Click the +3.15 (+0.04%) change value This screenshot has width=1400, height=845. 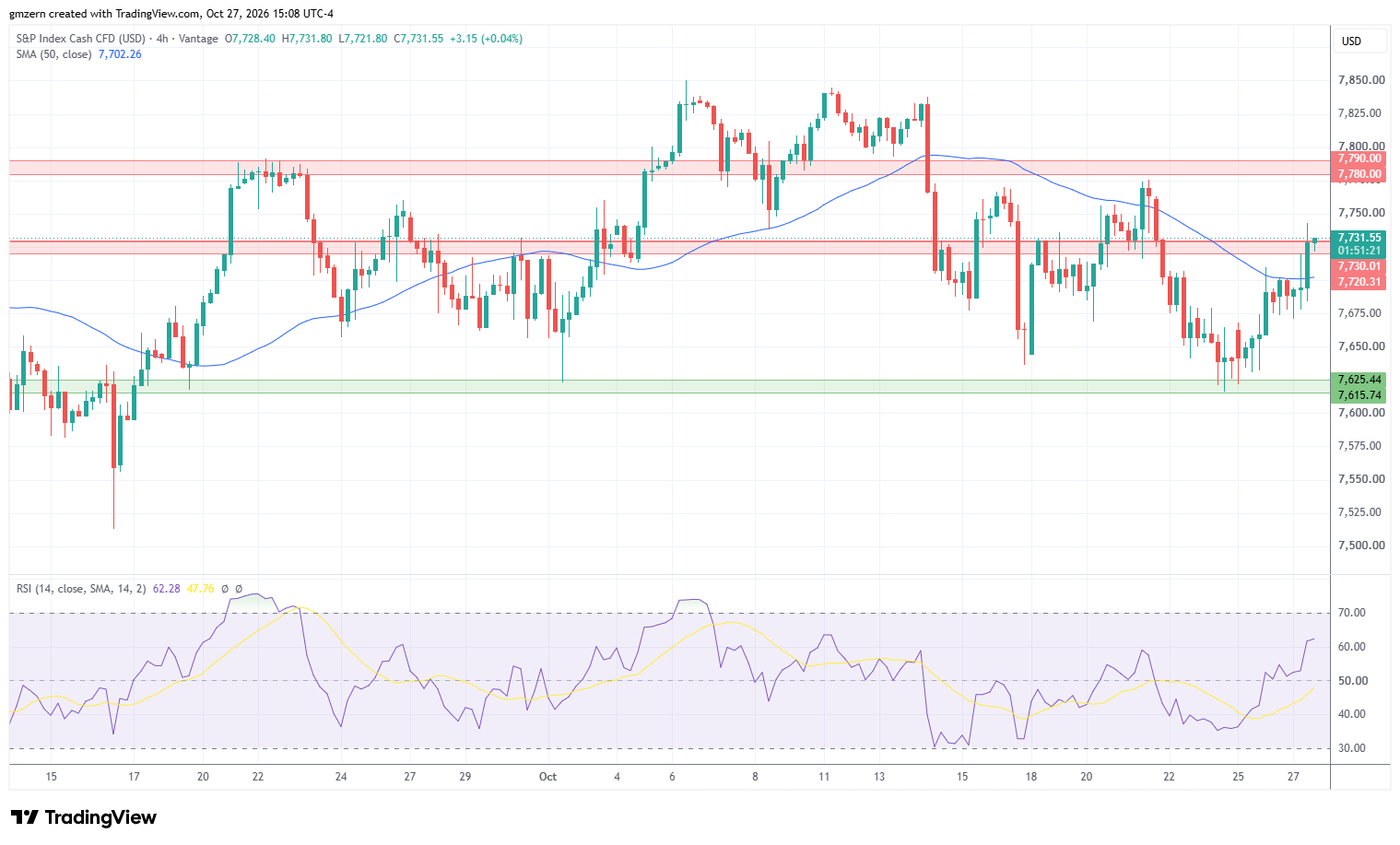487,39
